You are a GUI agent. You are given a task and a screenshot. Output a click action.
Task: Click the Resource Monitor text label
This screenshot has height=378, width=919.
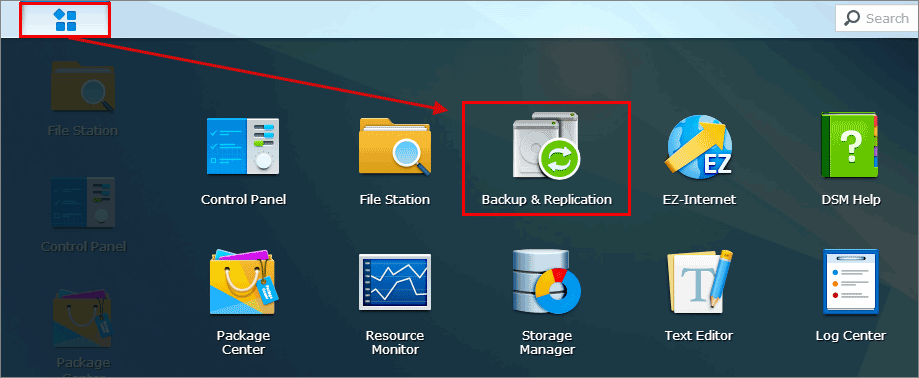tap(394, 343)
